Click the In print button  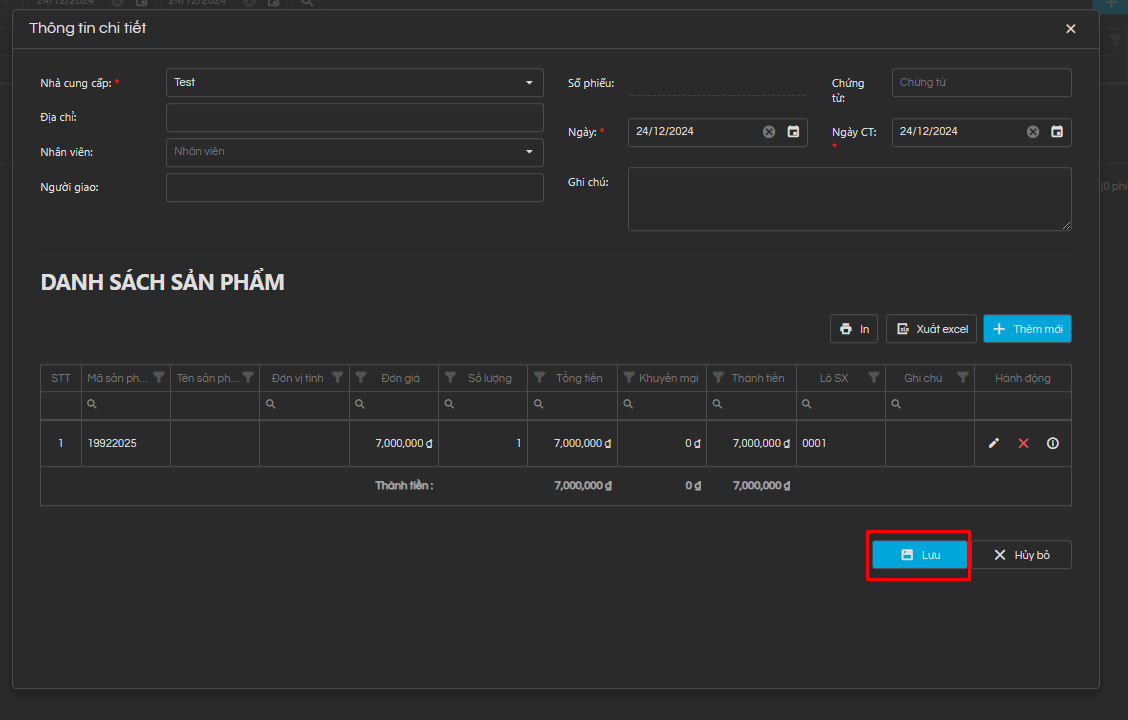pyautogui.click(x=854, y=329)
